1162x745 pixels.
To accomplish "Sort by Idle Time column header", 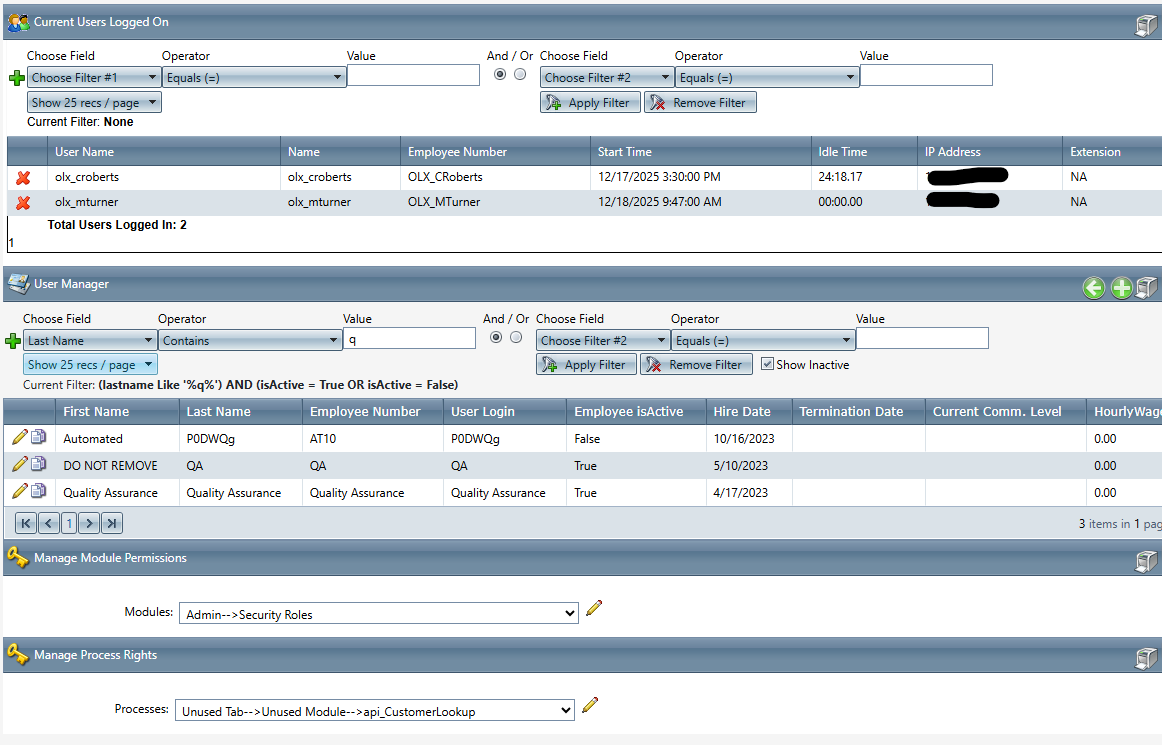I will (x=842, y=152).
